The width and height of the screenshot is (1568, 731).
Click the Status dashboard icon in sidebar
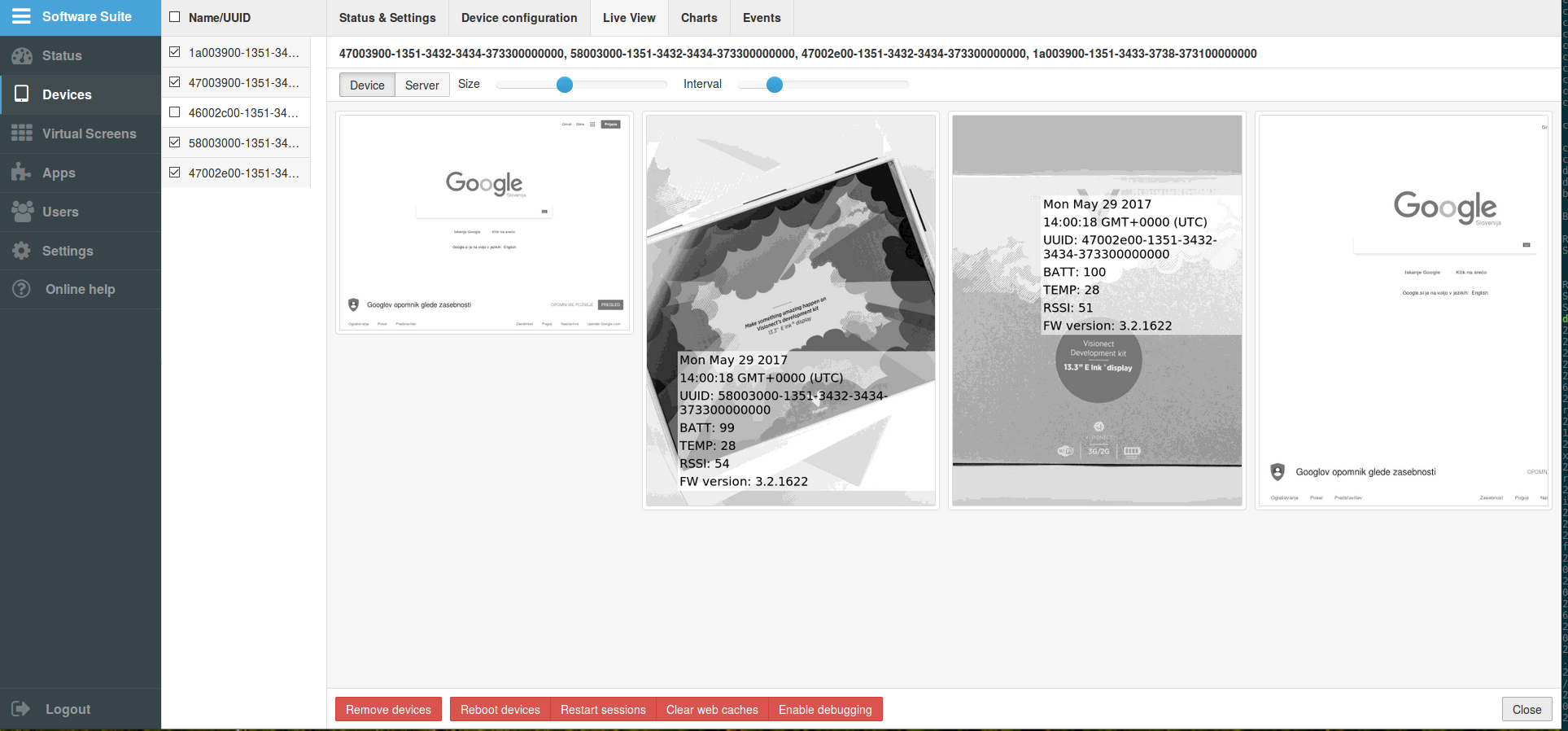point(22,55)
